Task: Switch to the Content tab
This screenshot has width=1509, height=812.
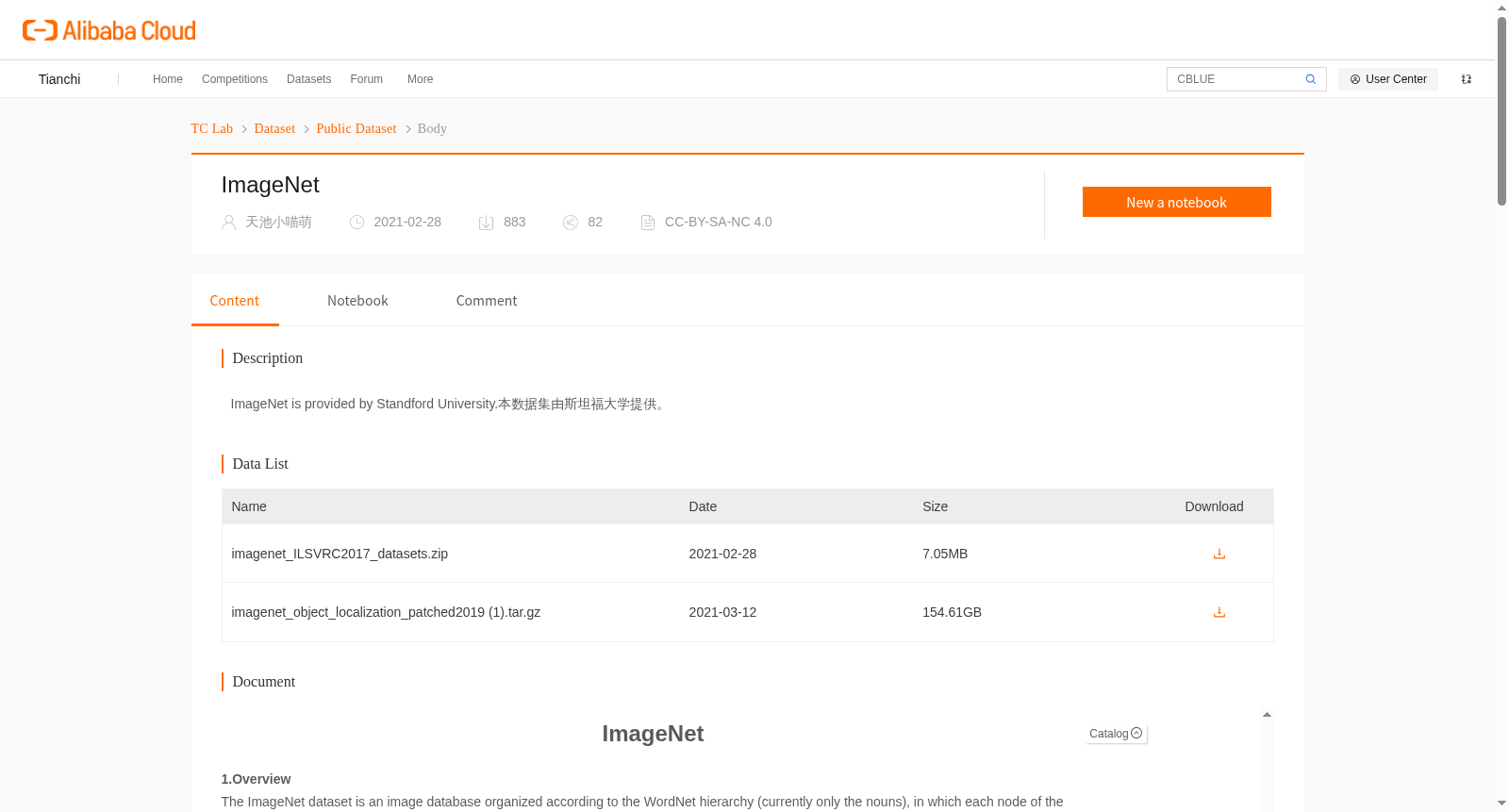Action: click(235, 301)
